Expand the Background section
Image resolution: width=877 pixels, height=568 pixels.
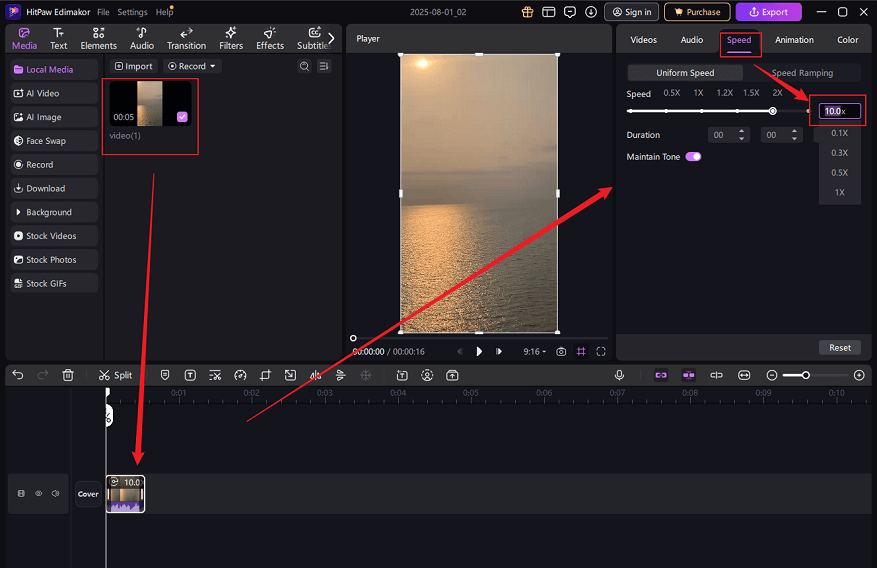tap(54, 212)
